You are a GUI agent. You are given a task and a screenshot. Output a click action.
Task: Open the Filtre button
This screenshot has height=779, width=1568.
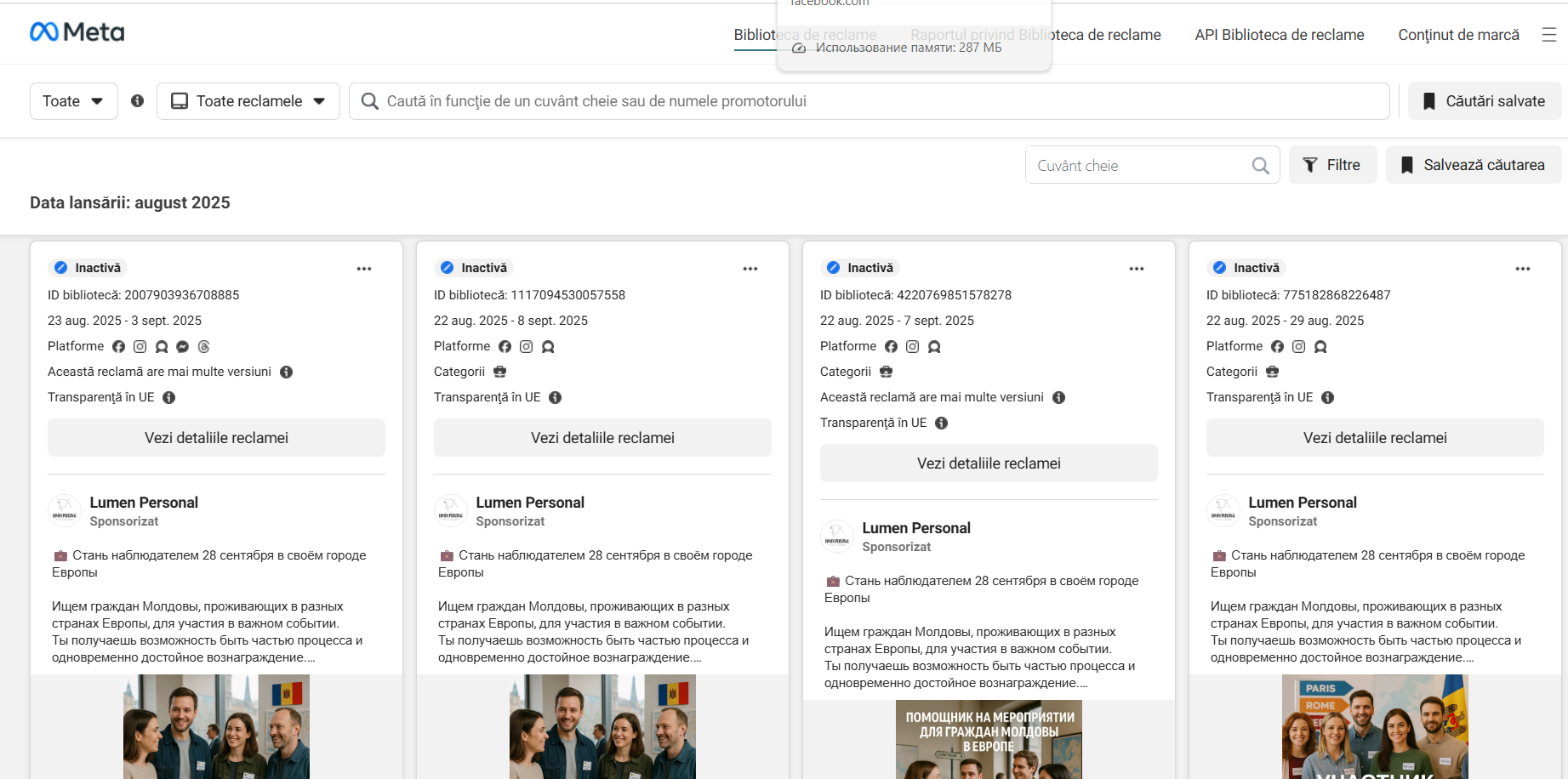pos(1333,165)
